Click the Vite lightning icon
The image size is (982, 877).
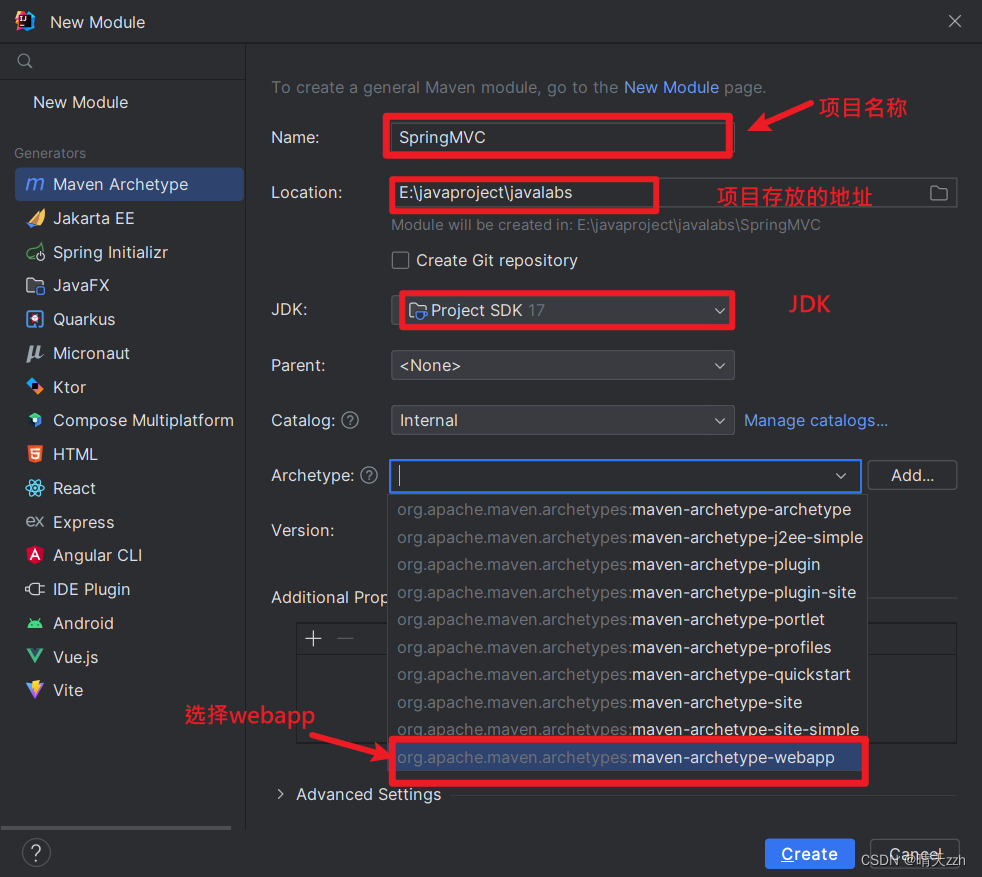coord(35,690)
